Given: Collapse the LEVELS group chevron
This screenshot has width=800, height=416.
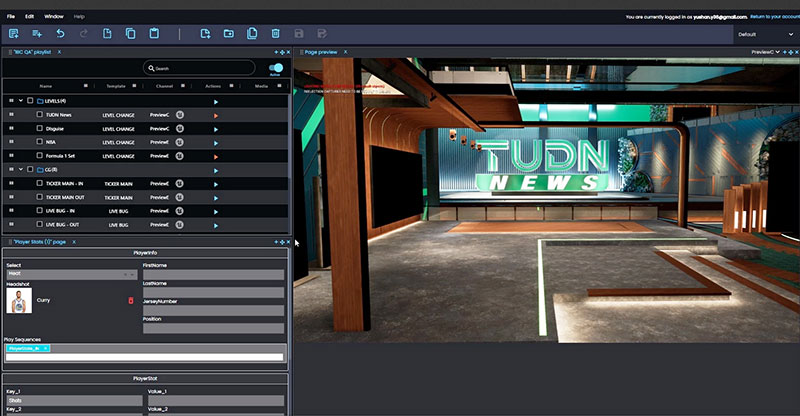Looking at the screenshot, I should pyautogui.click(x=21, y=101).
